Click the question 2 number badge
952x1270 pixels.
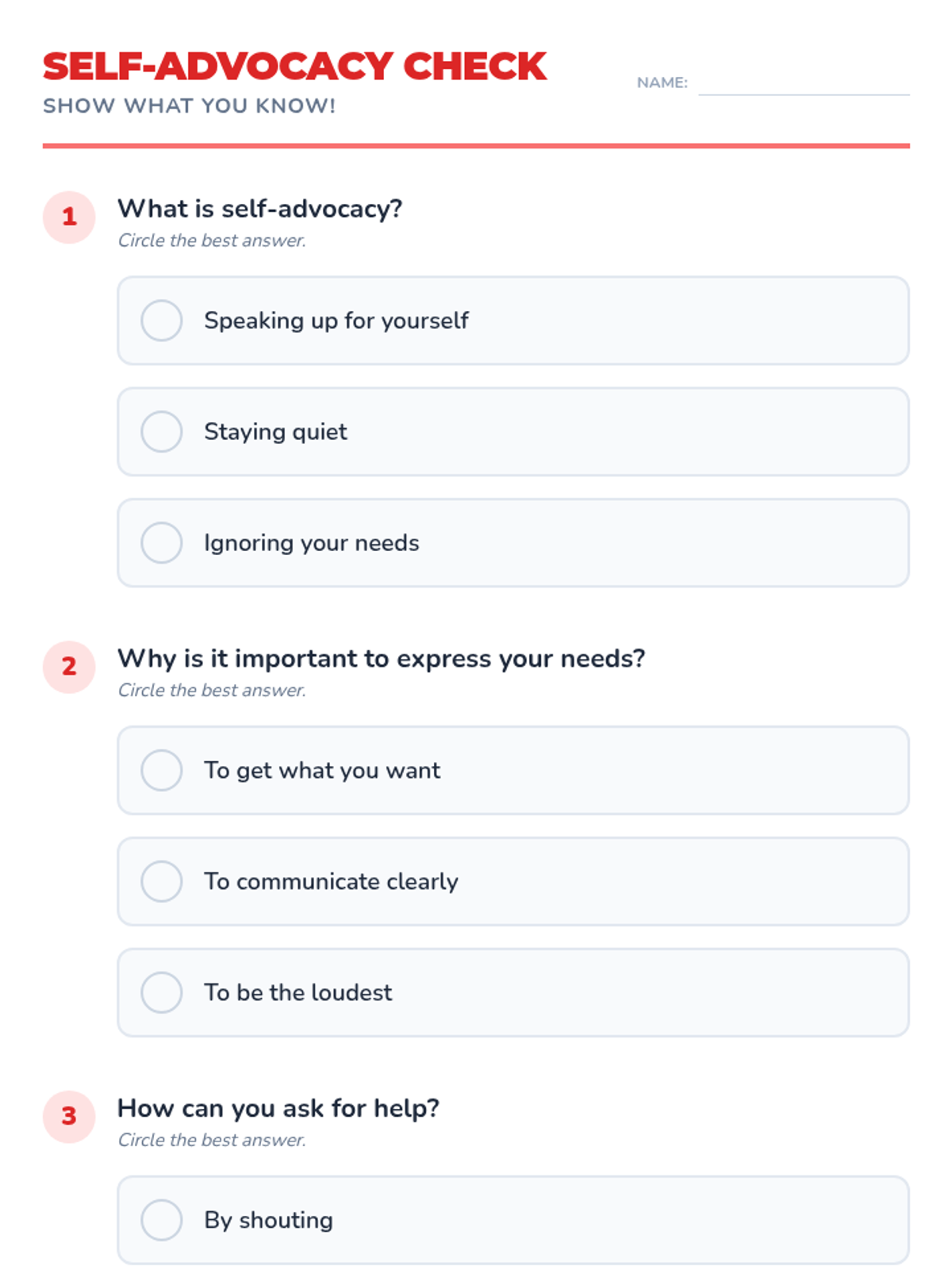click(x=69, y=667)
